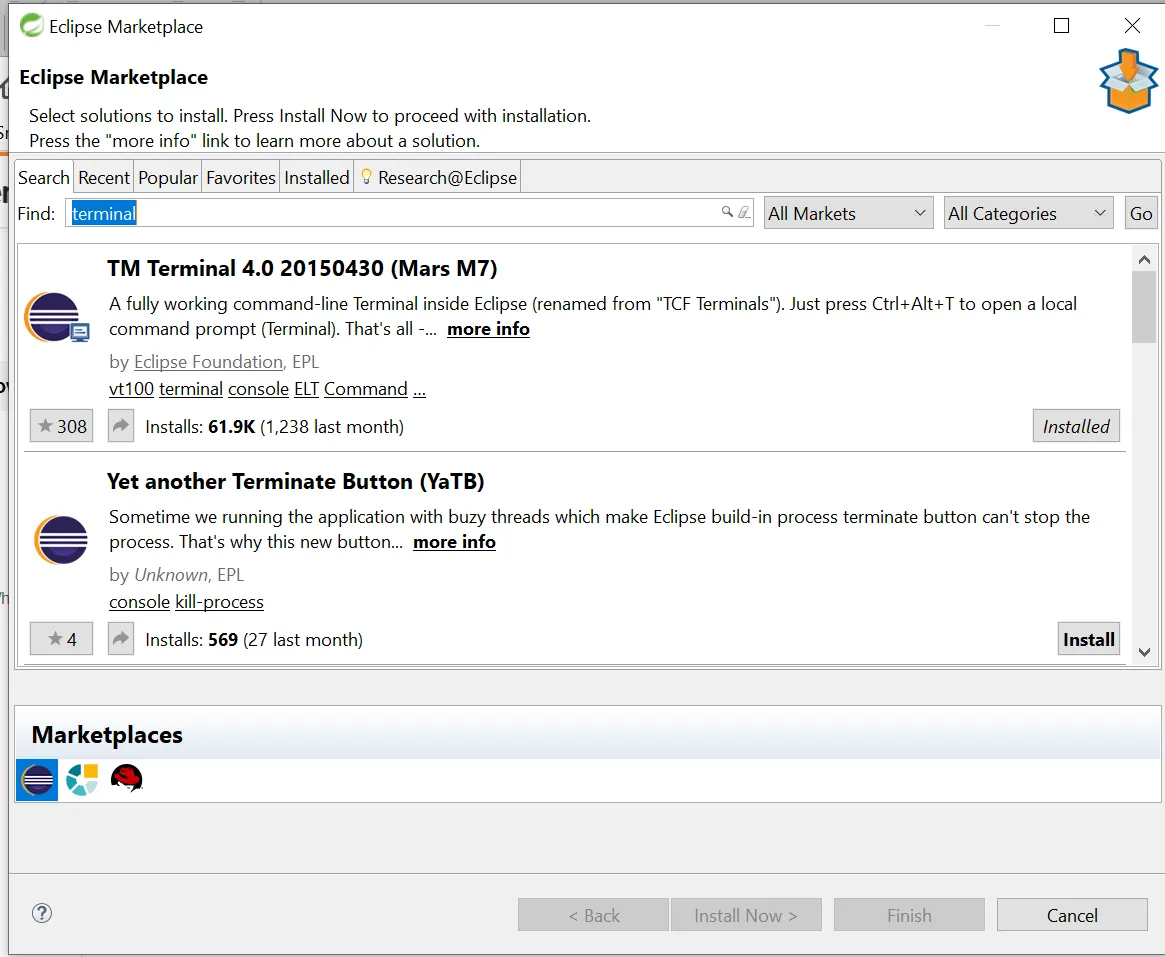The image size is (1165, 957).
Task: Click the Marketplaces section heading
Action: pyautogui.click(x=108, y=735)
